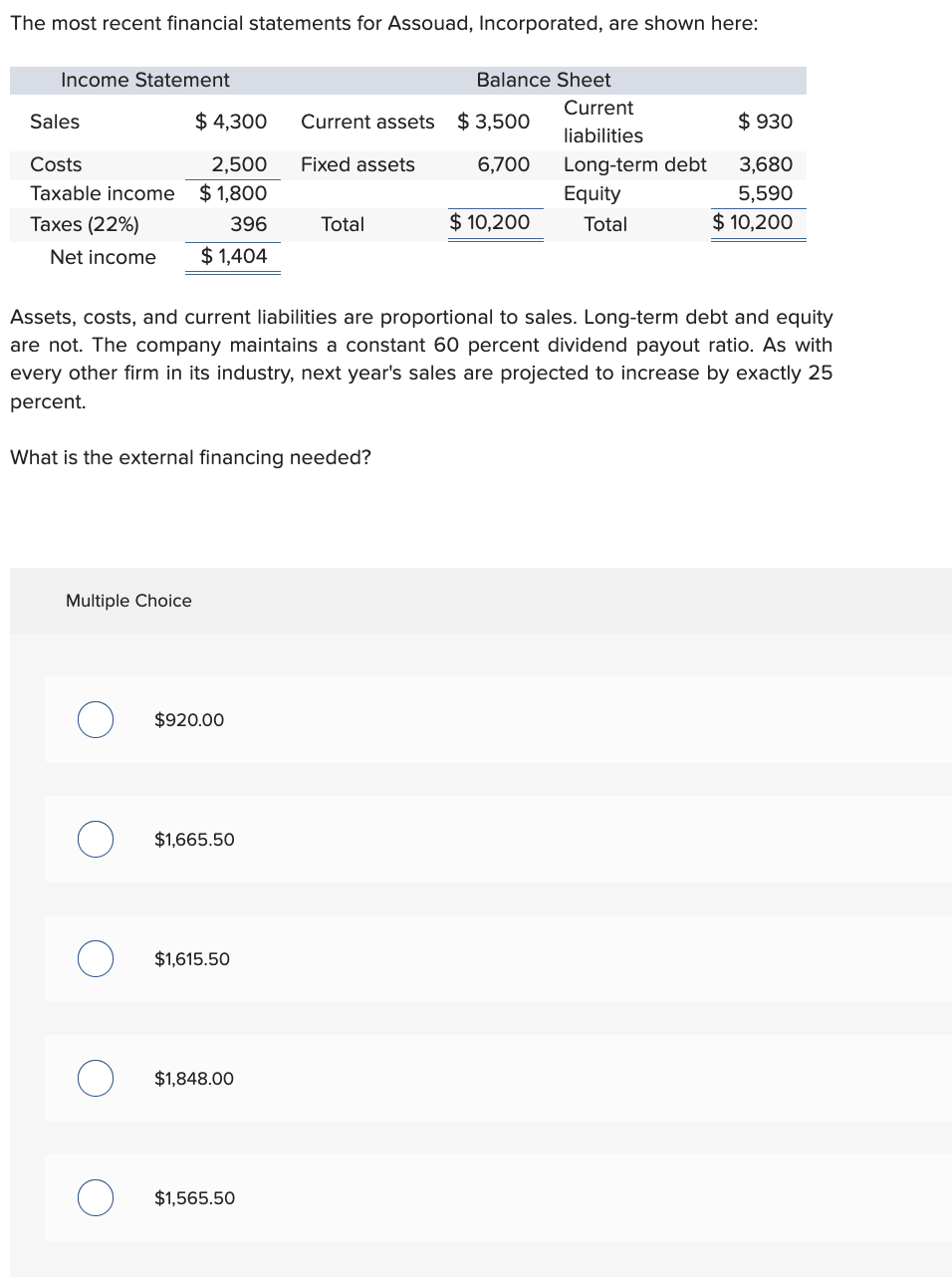
Task: Mark the $1,615.50 radio option
Action: (x=96, y=958)
